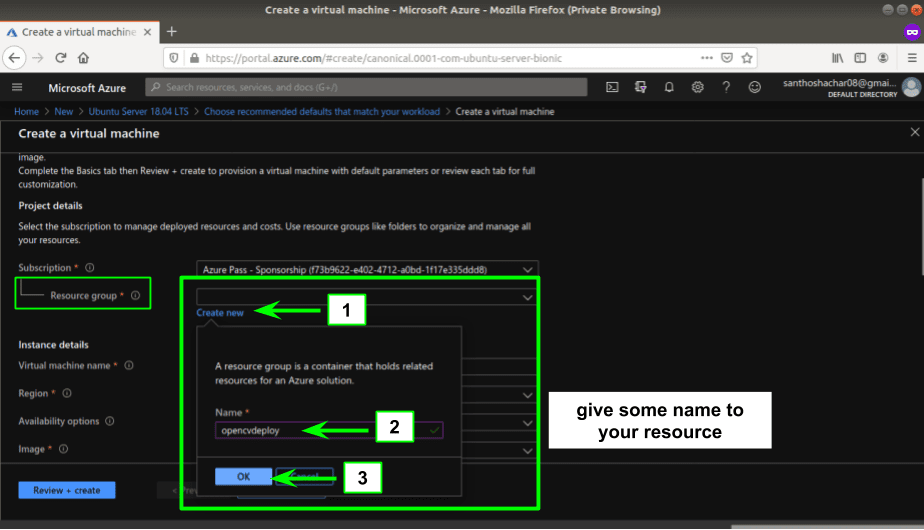Click the vertical scrollbar on the right
Image resolution: width=924 pixels, height=530 pixels.
921,226
